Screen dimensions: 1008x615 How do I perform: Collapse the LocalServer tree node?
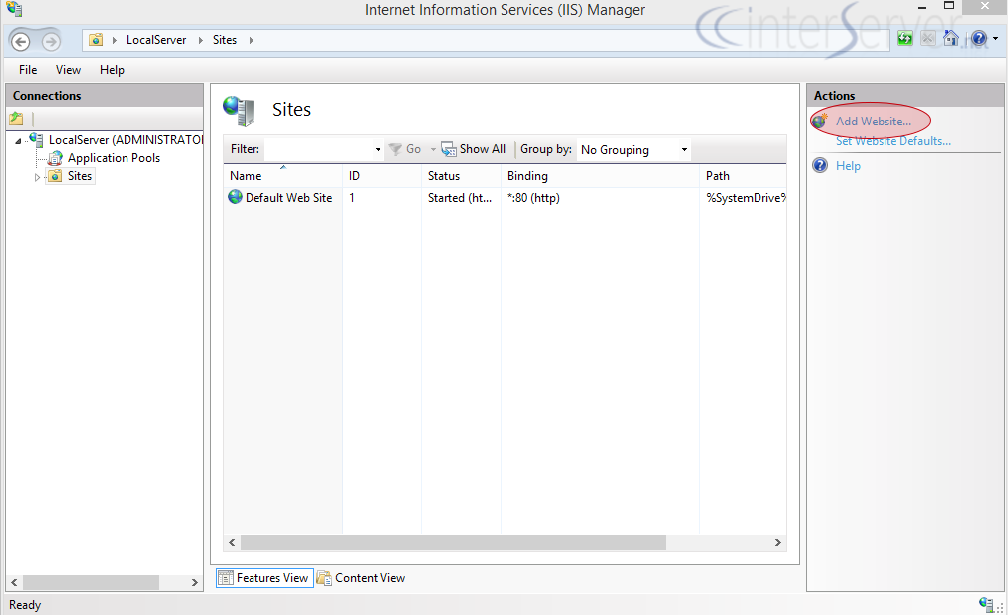coord(18,141)
